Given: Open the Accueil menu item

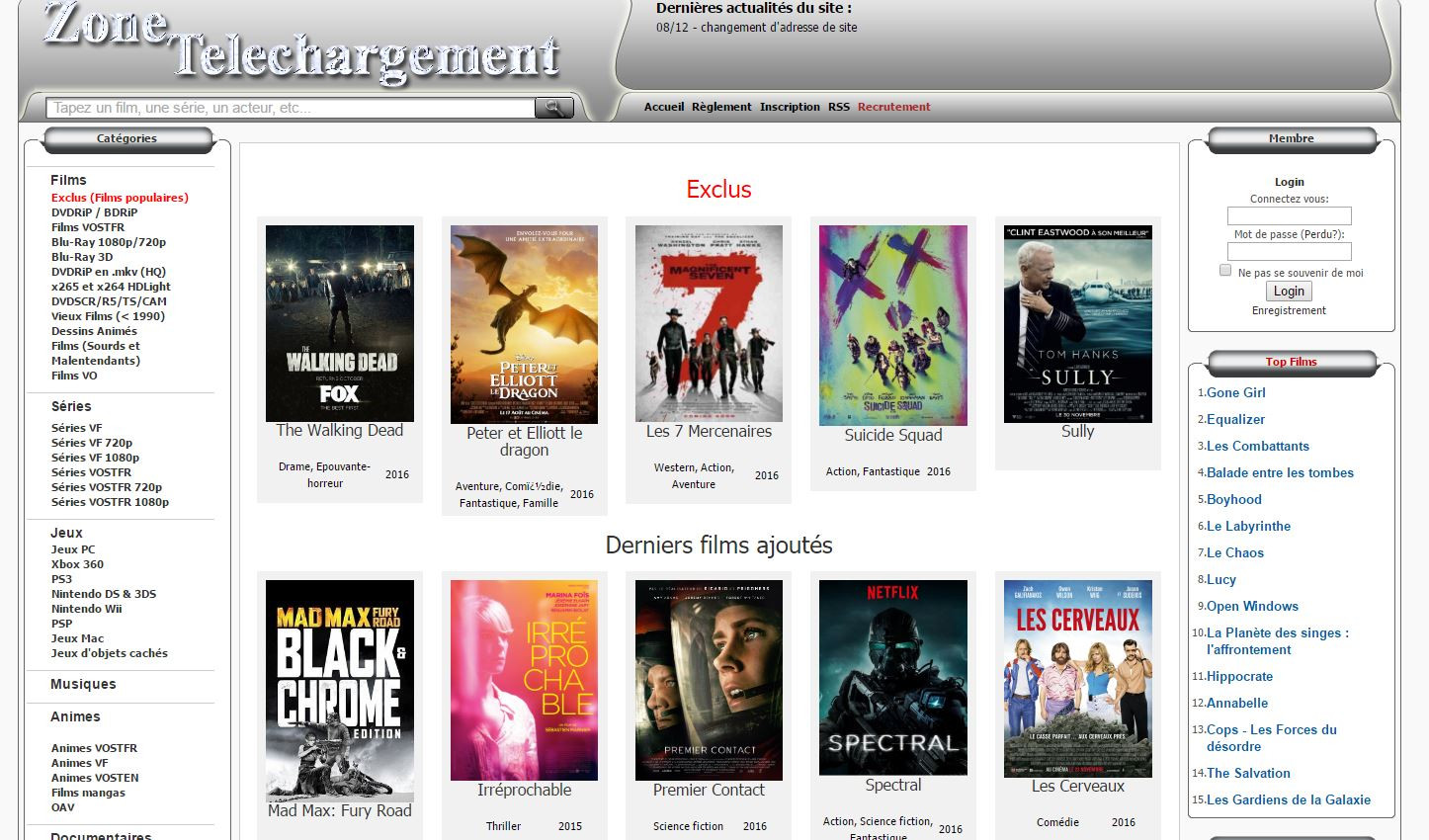Looking at the screenshot, I should point(664,107).
